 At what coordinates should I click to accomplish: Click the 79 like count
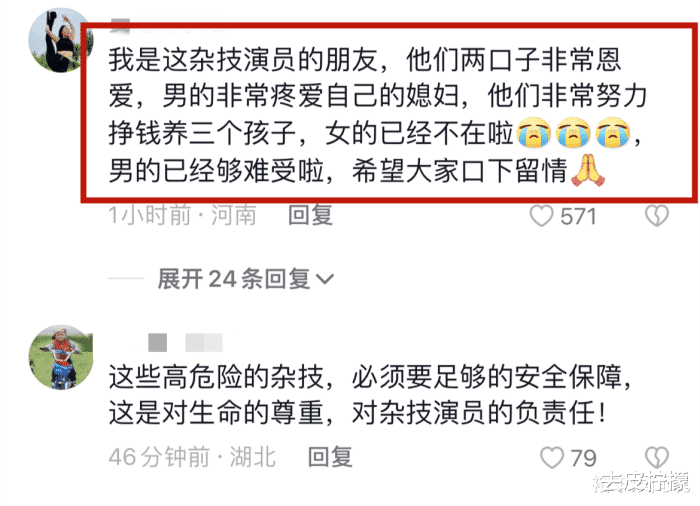click(x=583, y=458)
